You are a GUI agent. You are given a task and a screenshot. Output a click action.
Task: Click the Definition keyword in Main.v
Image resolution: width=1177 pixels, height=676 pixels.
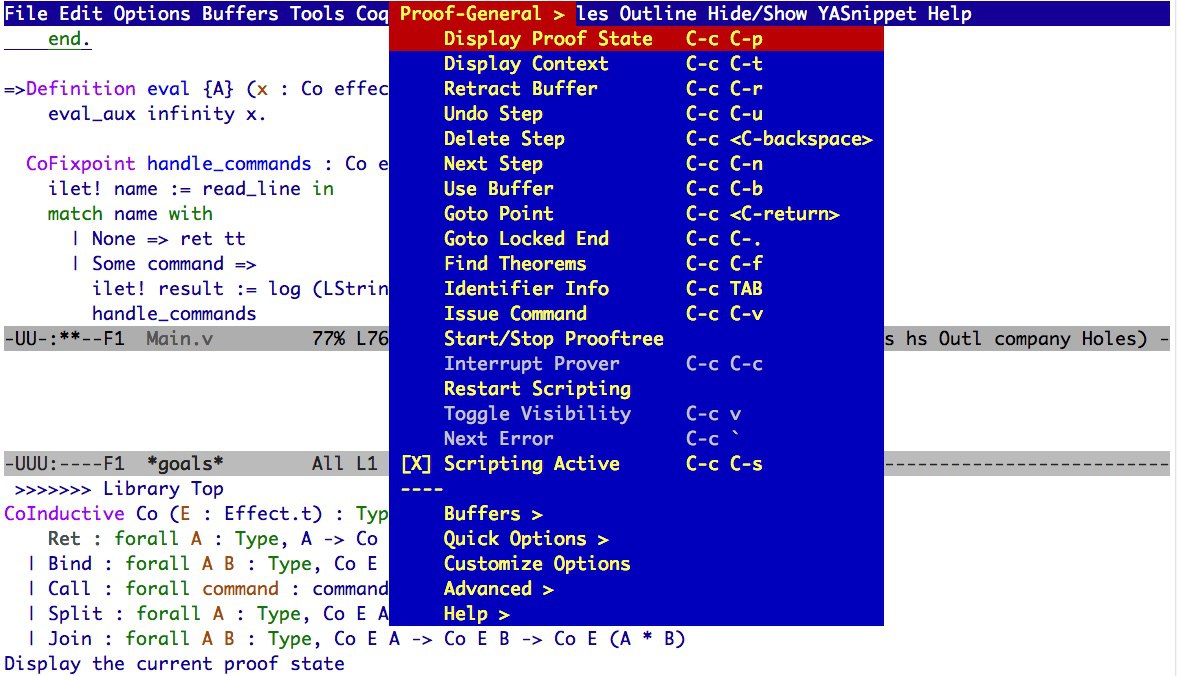pyautogui.click(x=80, y=89)
